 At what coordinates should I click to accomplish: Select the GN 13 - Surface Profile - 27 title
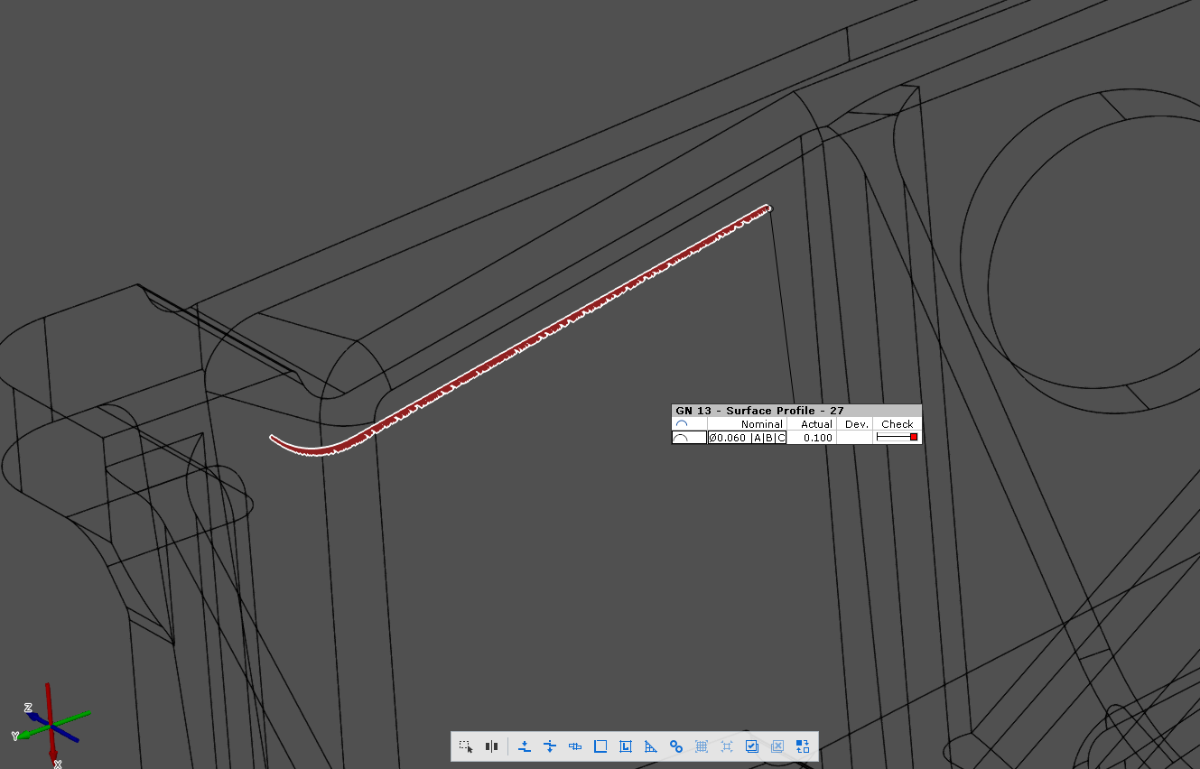(x=760, y=410)
